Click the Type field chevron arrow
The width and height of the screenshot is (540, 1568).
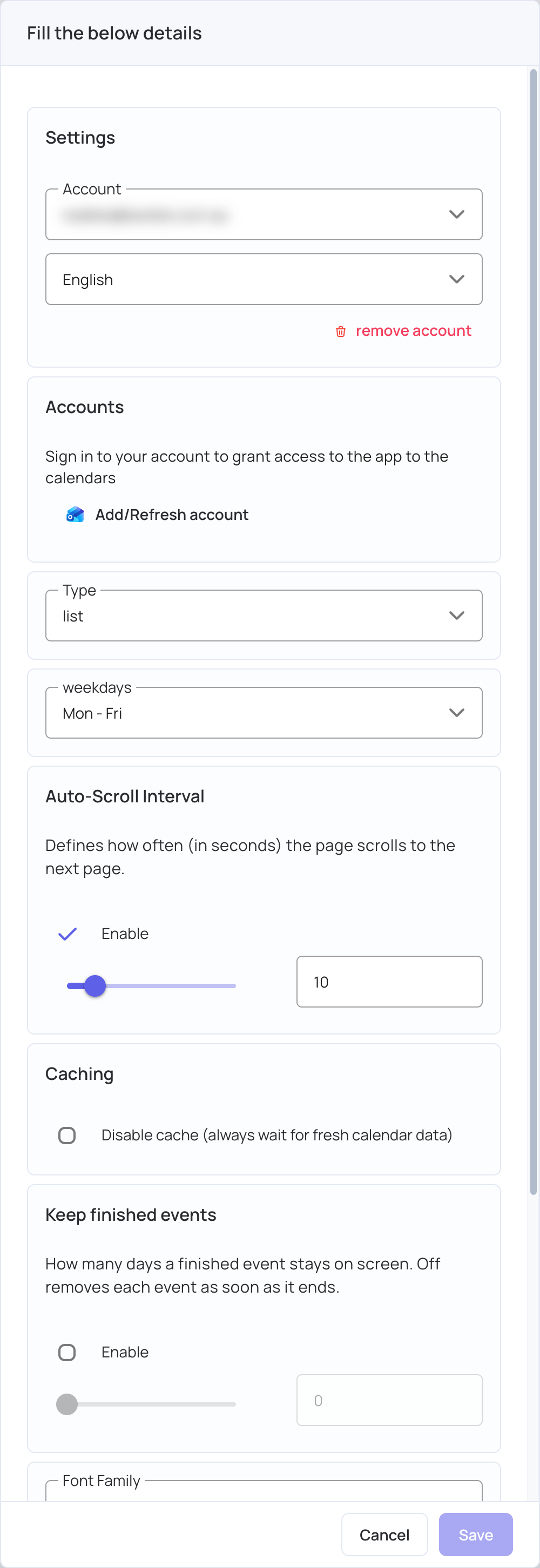[457, 616]
